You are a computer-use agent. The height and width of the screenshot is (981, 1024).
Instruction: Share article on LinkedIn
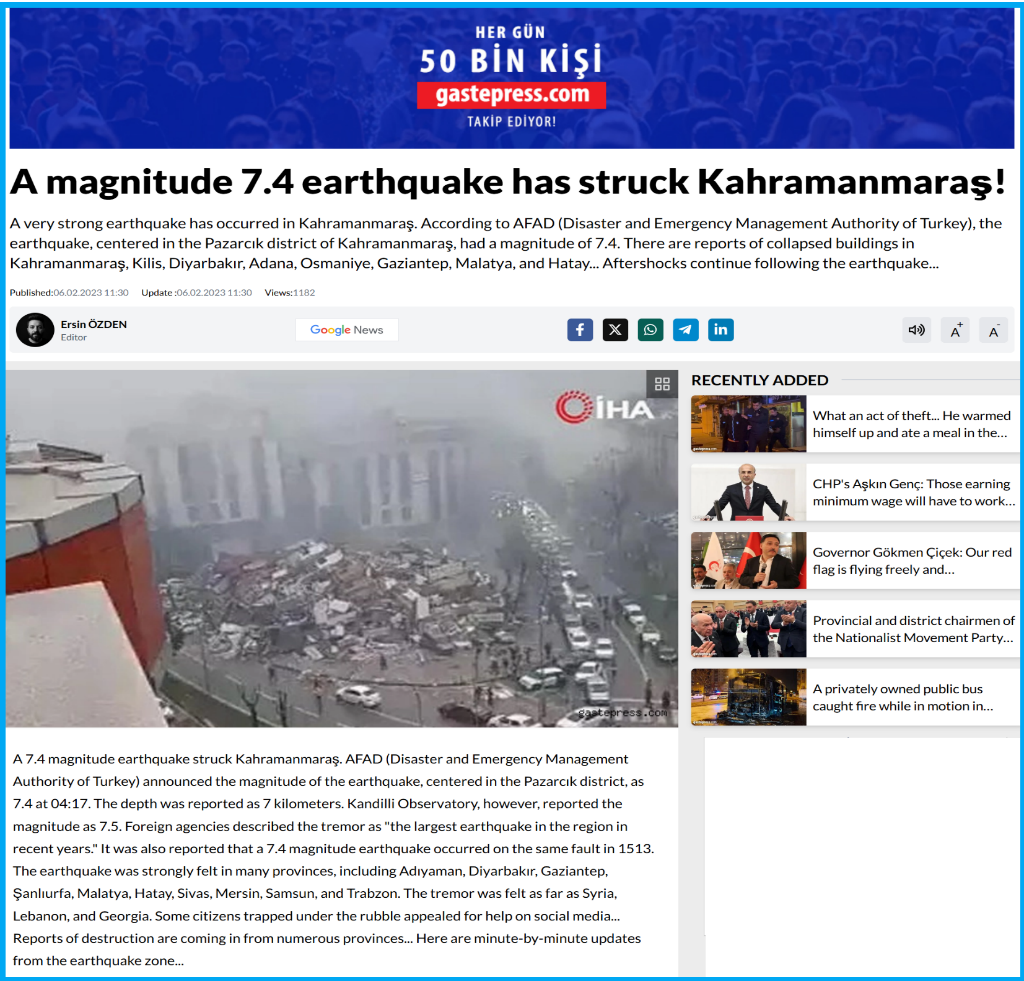(x=721, y=330)
